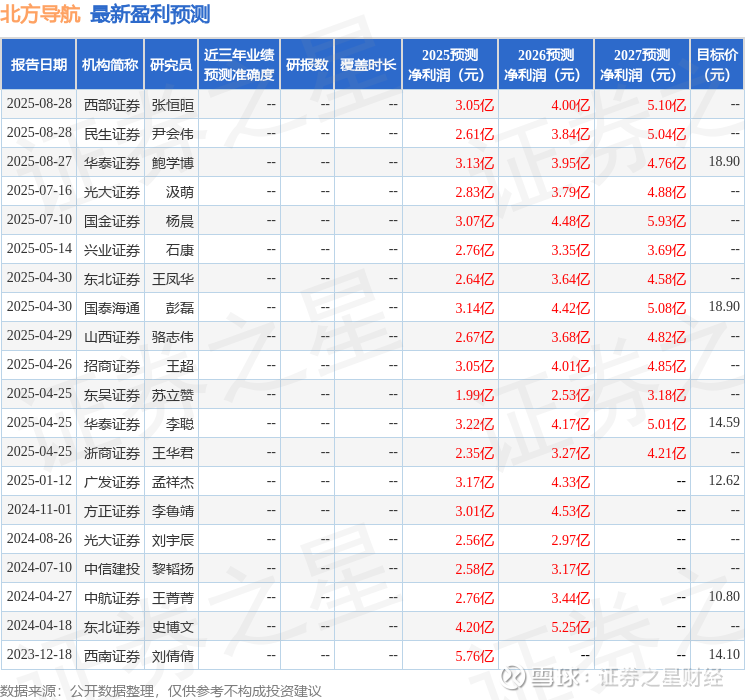Click the 2026预测净利润 column header
745x700 pixels.
pos(546,65)
